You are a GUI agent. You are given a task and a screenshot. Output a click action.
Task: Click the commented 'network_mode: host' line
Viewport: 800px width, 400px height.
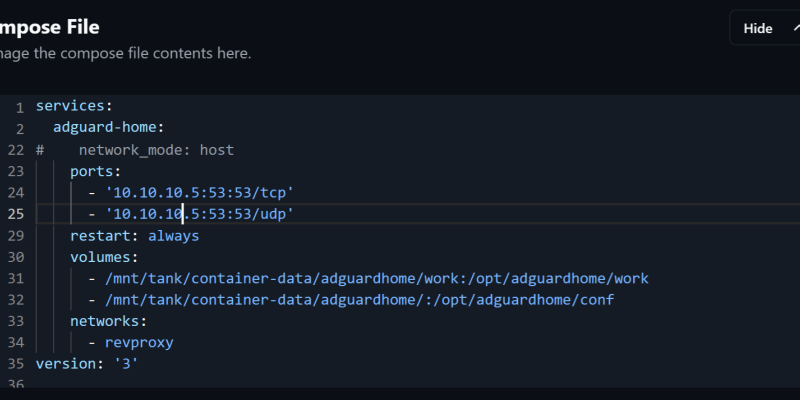click(x=155, y=150)
